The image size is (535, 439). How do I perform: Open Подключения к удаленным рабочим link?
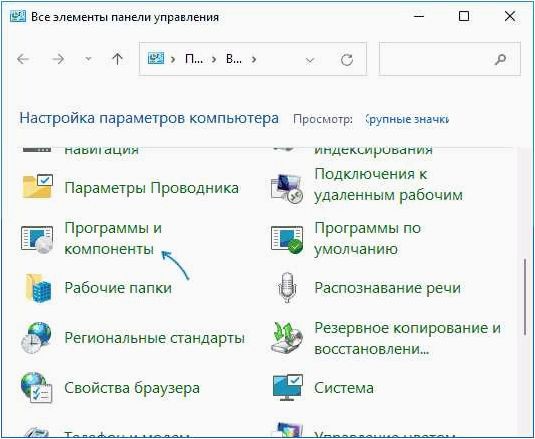388,185
